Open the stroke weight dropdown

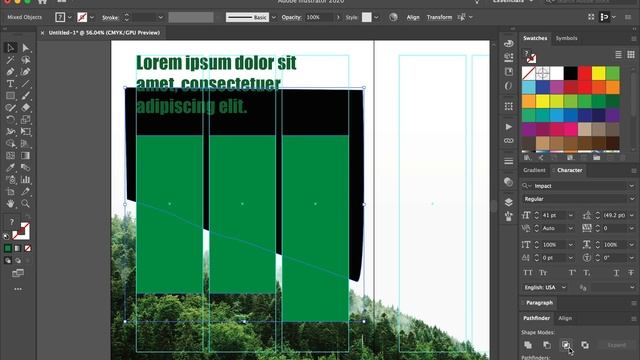pyautogui.click(x=160, y=17)
